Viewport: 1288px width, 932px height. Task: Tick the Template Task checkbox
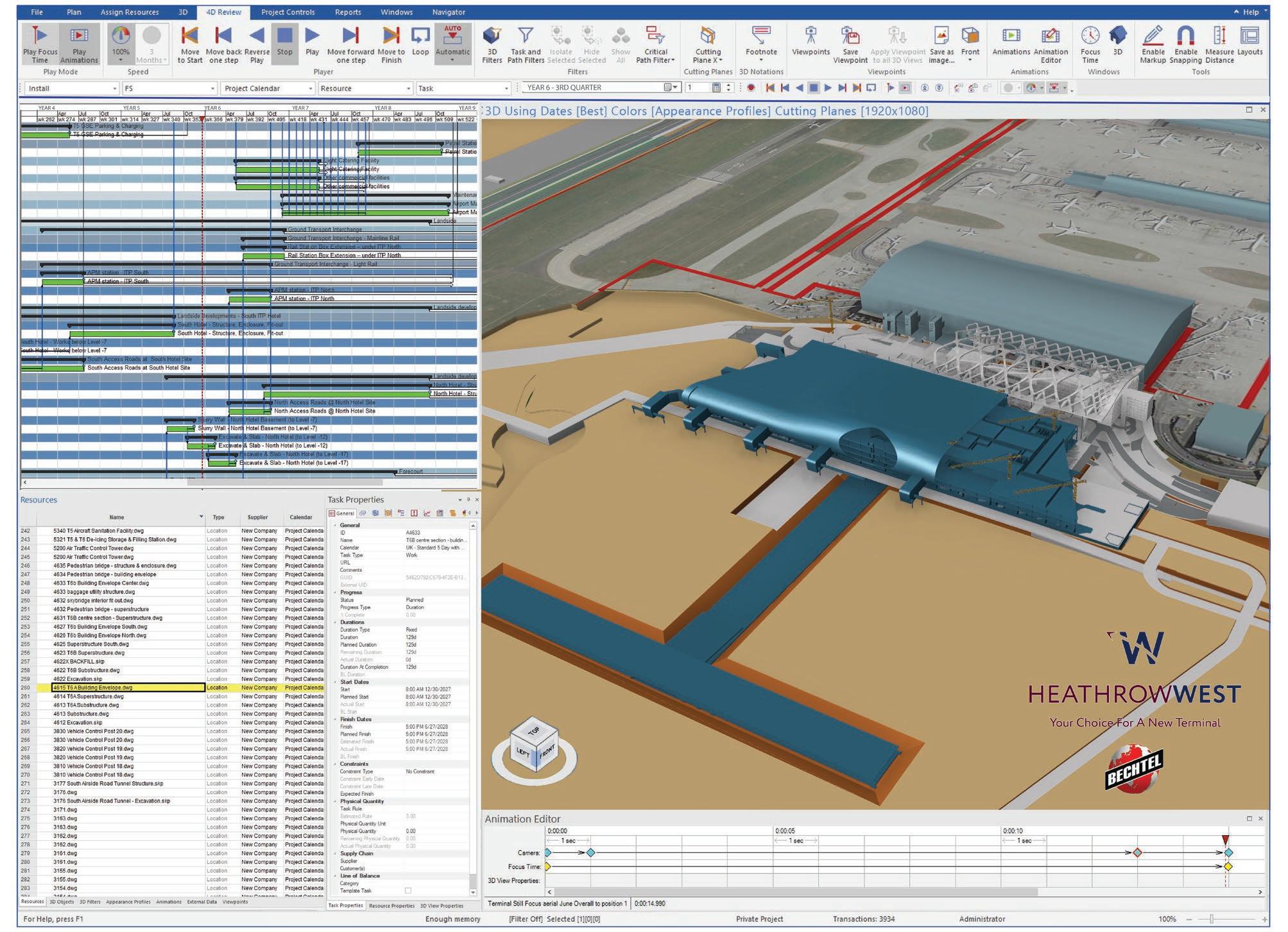[408, 890]
